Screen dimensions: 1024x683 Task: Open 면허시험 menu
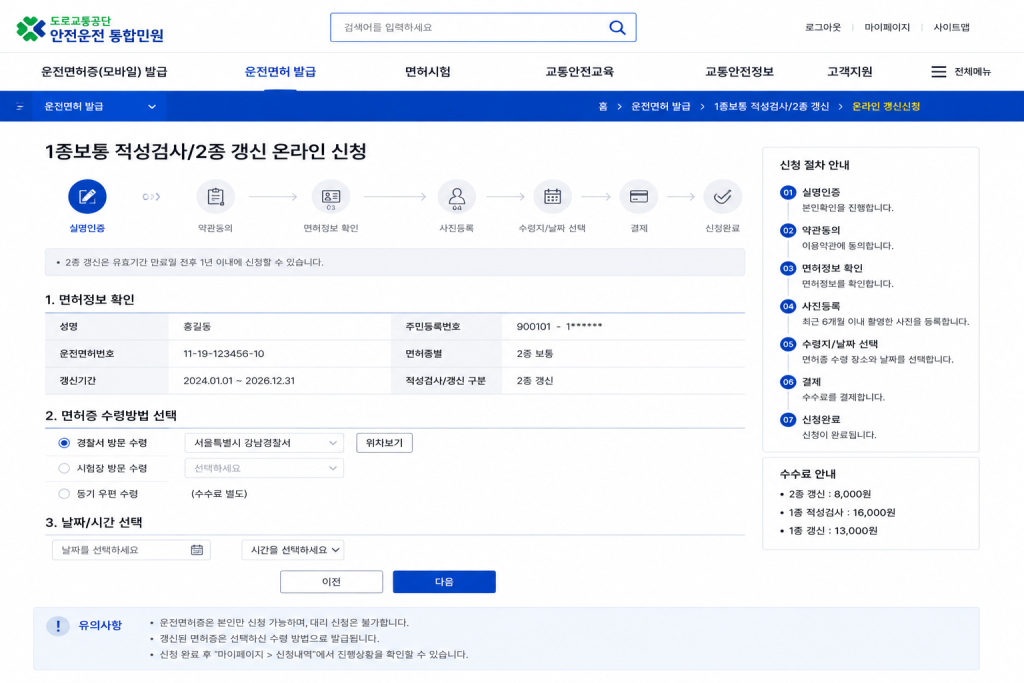(x=428, y=72)
